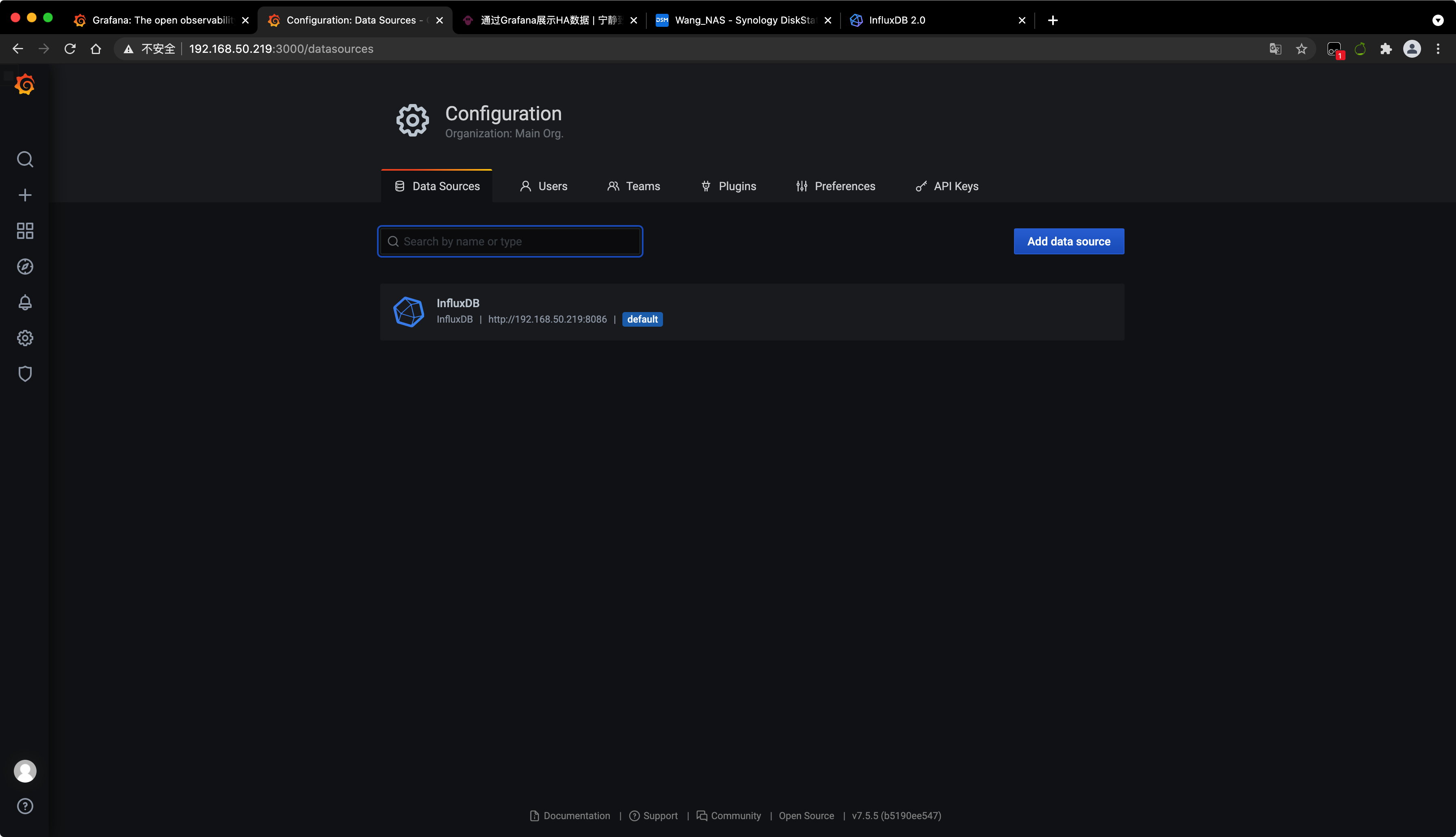The width and height of the screenshot is (1456, 837).
Task: Open the Dashboards grid icon in sidebar
Action: [x=25, y=230]
